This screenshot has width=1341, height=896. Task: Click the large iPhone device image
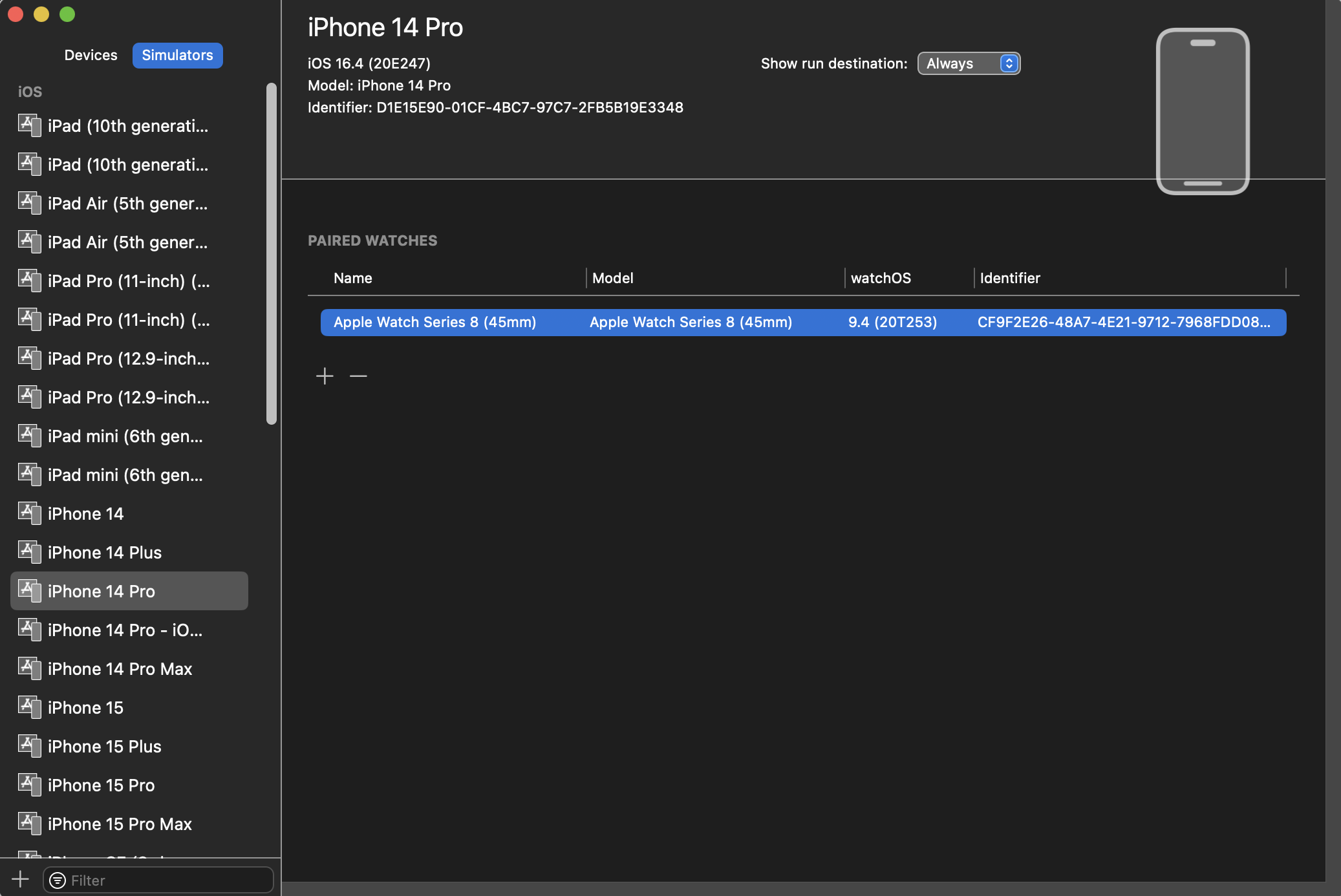point(1202,111)
